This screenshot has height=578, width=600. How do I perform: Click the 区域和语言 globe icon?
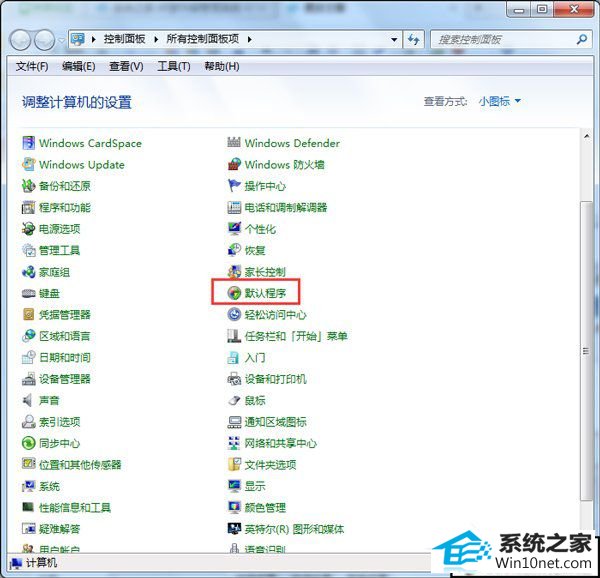pos(29,336)
